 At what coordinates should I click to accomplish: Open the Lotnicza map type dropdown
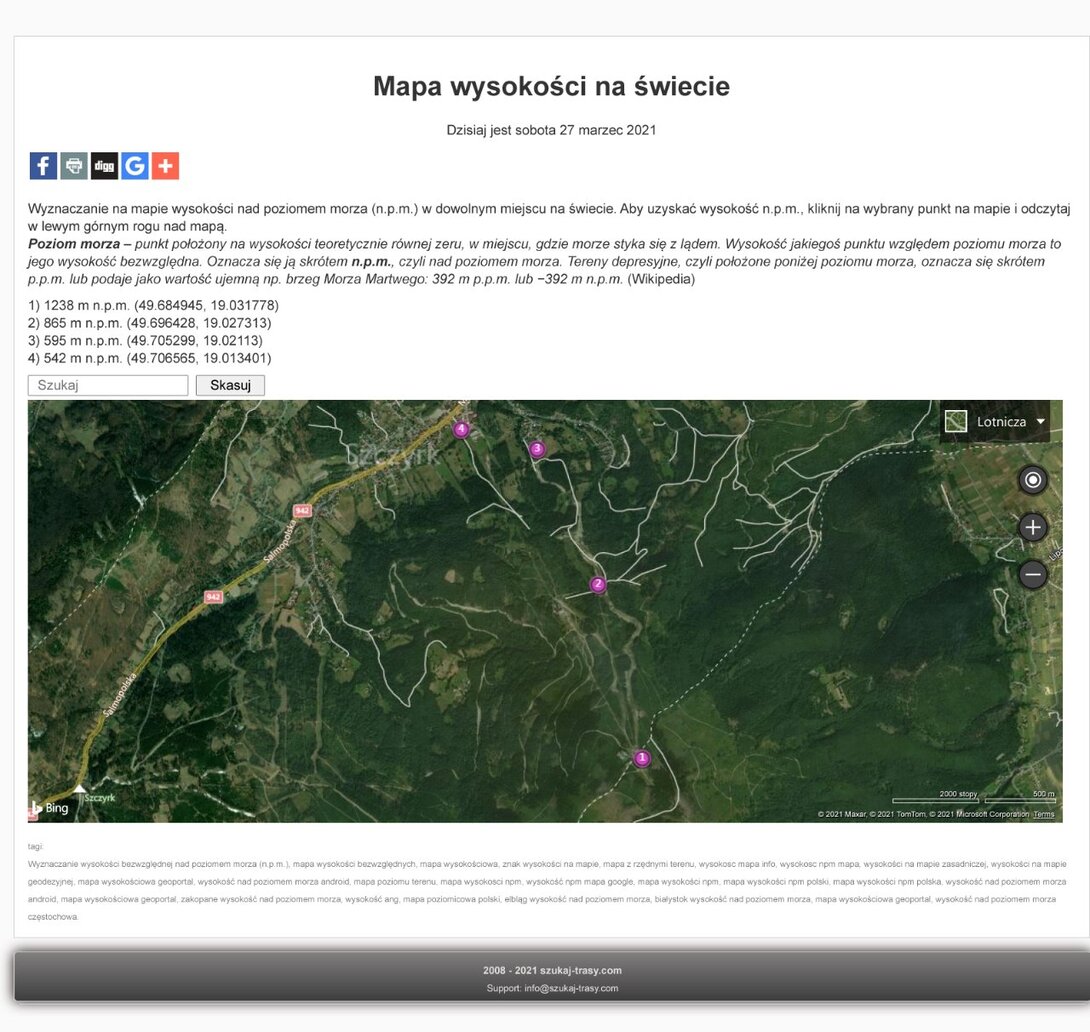coord(995,421)
